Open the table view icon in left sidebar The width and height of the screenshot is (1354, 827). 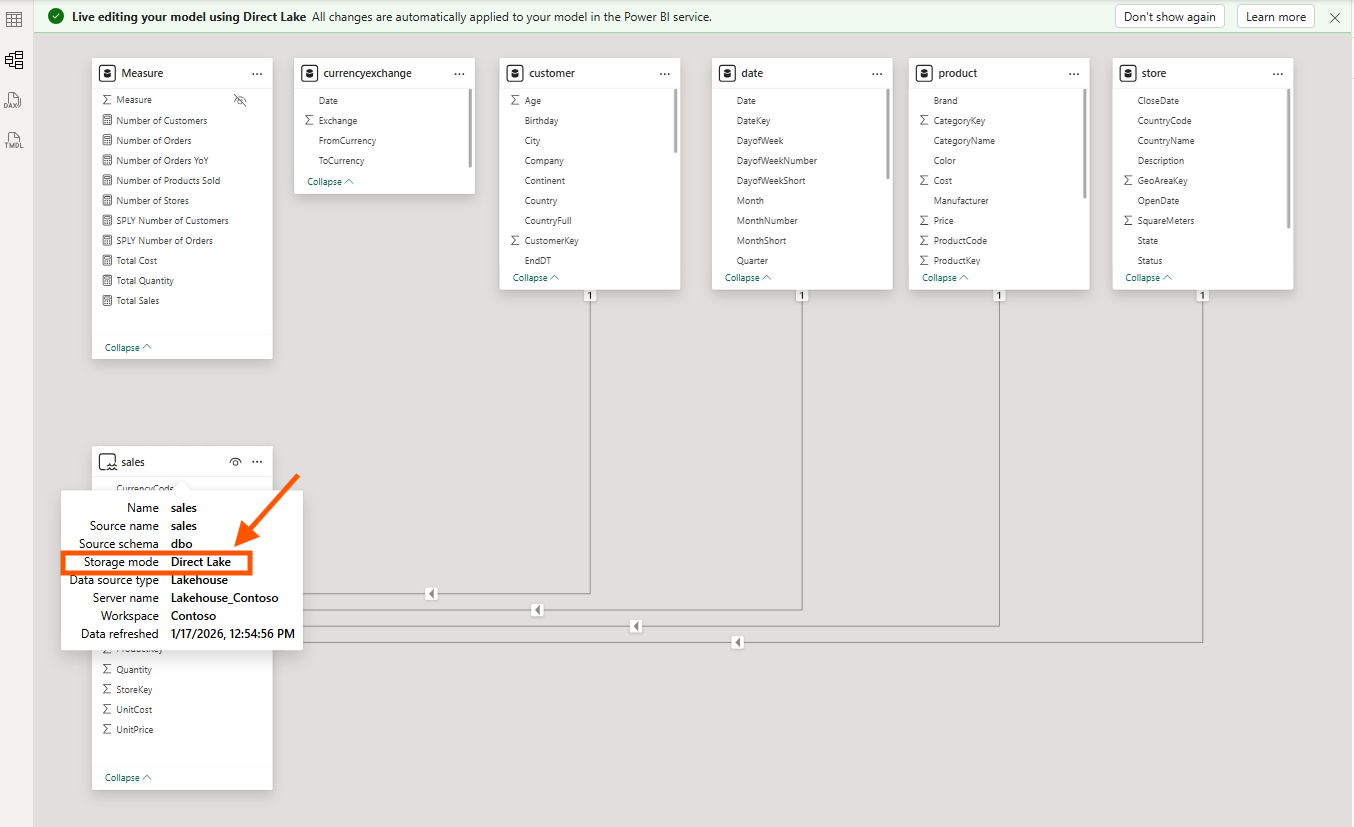pos(14,20)
